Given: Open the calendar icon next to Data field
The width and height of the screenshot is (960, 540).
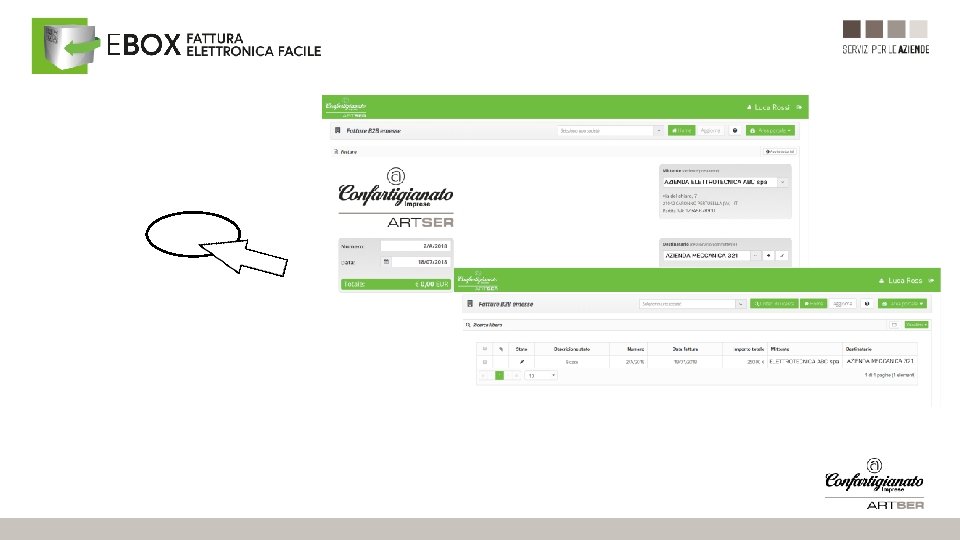Looking at the screenshot, I should pos(386,261).
